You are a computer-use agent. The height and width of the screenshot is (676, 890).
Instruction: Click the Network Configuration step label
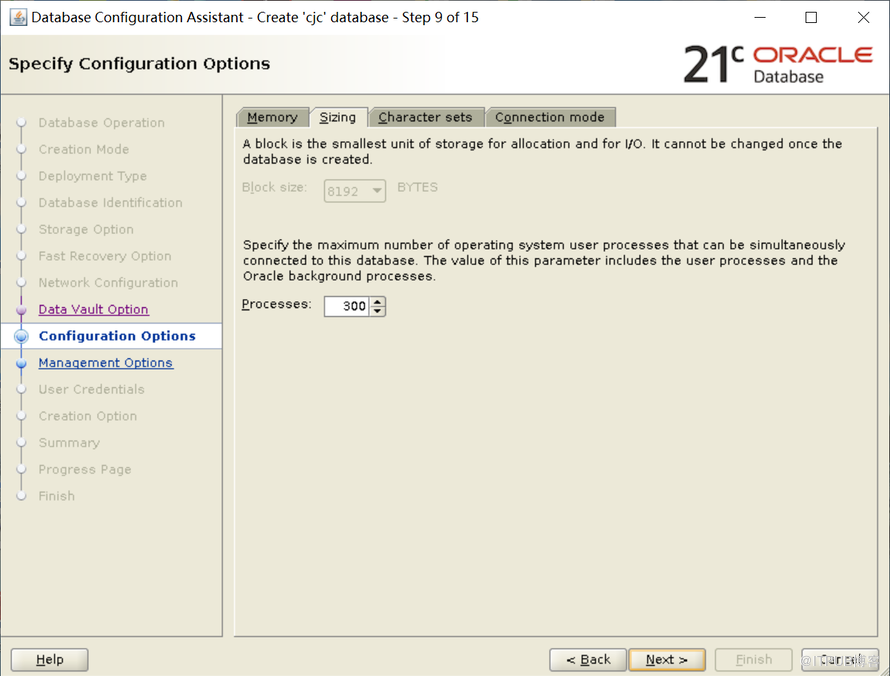(x=108, y=283)
